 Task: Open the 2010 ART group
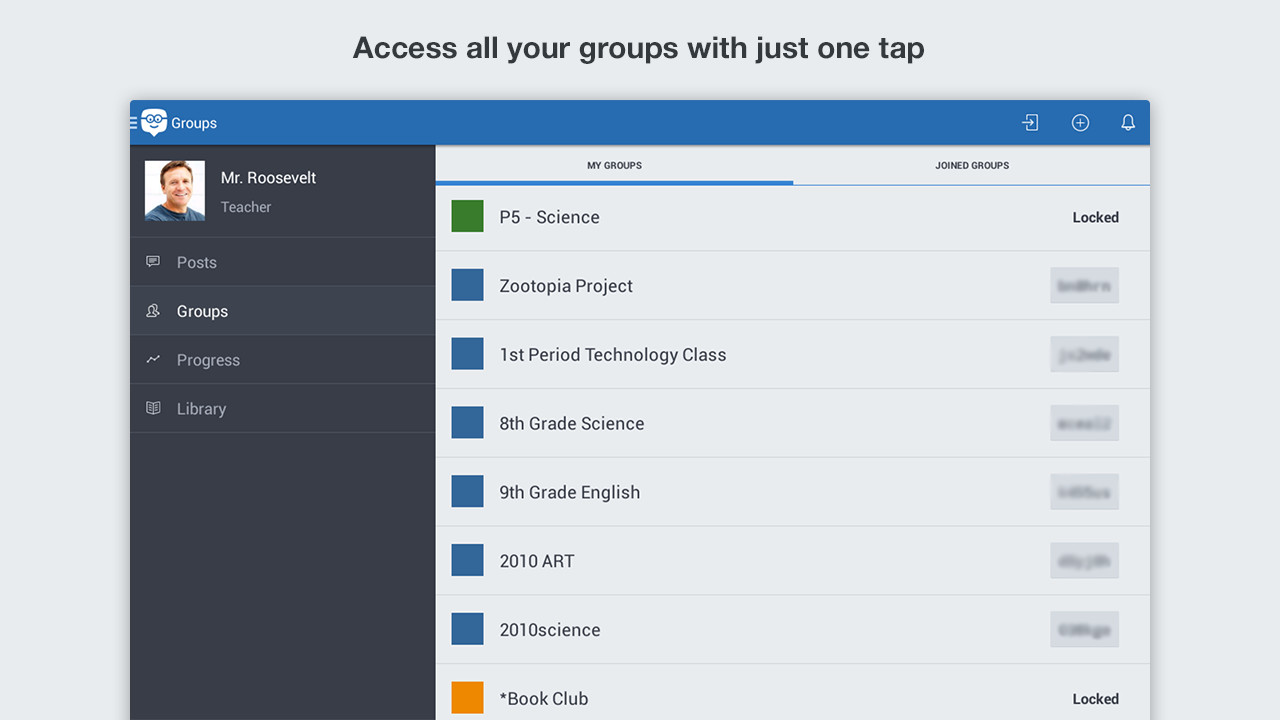(x=537, y=561)
